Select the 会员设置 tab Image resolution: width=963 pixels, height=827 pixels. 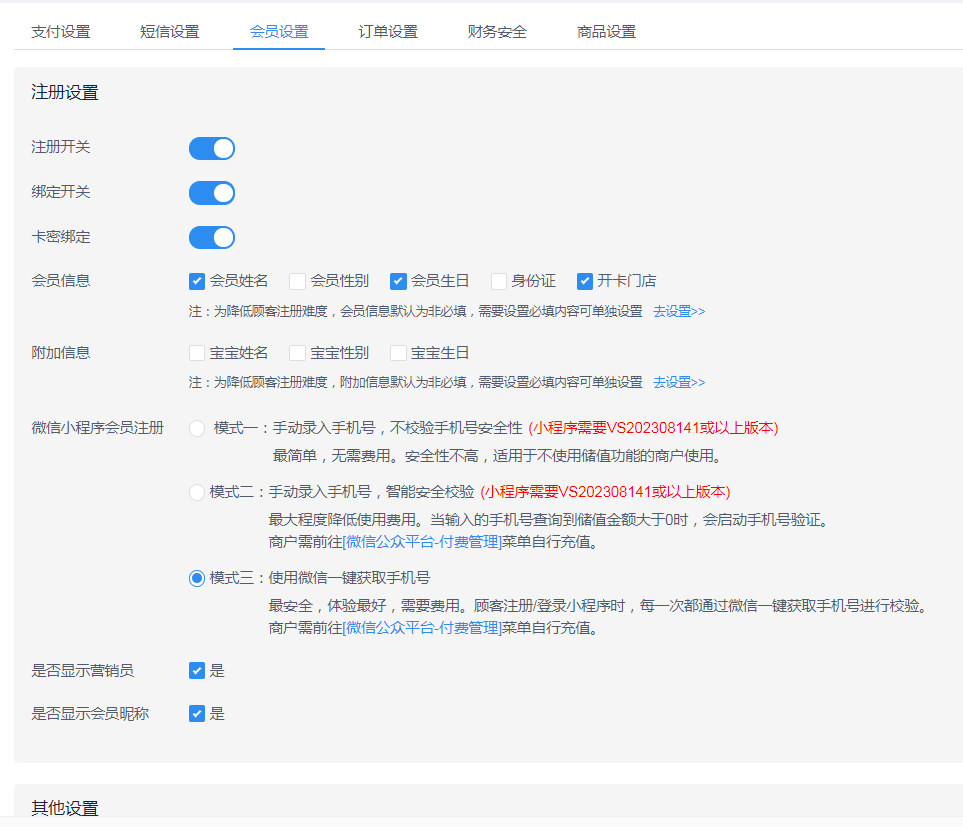[279, 32]
